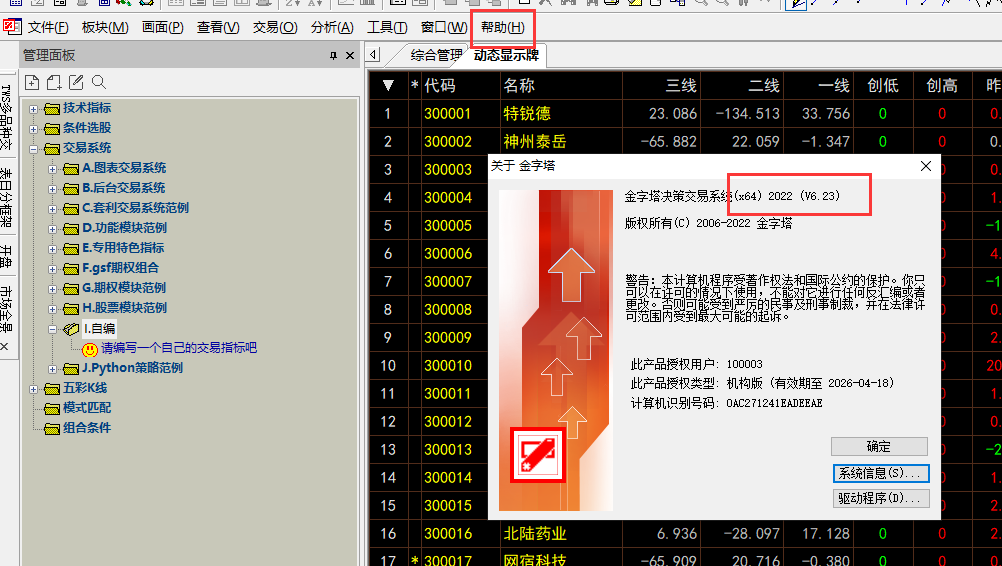Expand B.后台交易系统 node
The height and width of the screenshot is (566, 1002).
tap(52, 189)
